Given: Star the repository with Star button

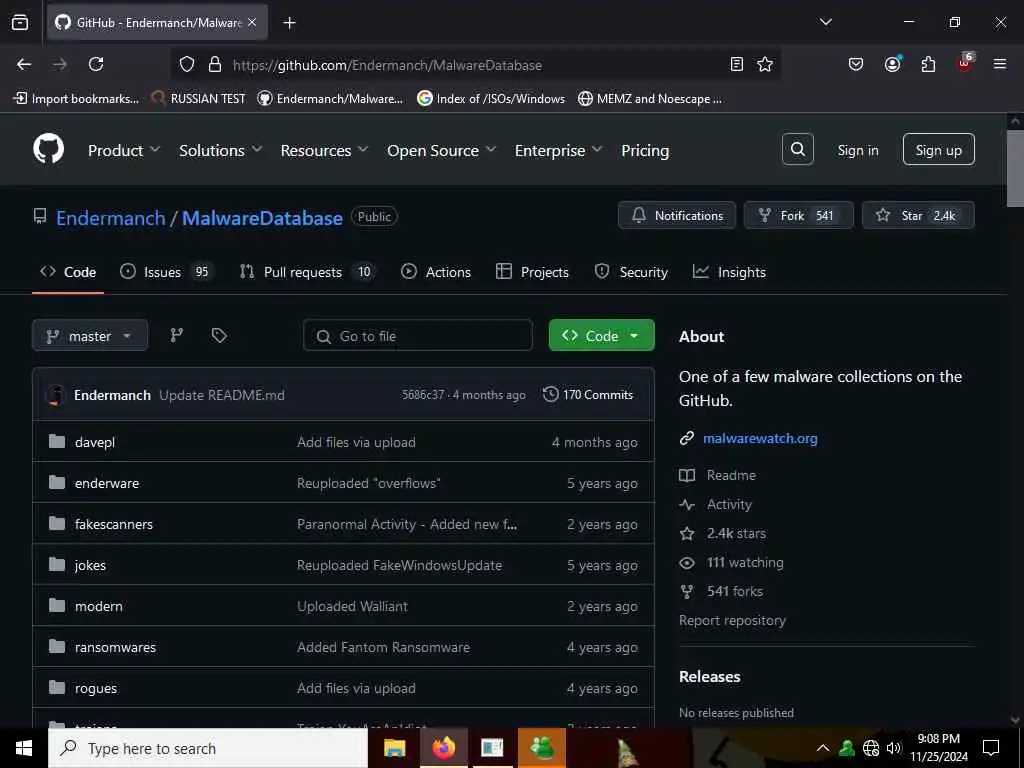Looking at the screenshot, I should tap(918, 215).
